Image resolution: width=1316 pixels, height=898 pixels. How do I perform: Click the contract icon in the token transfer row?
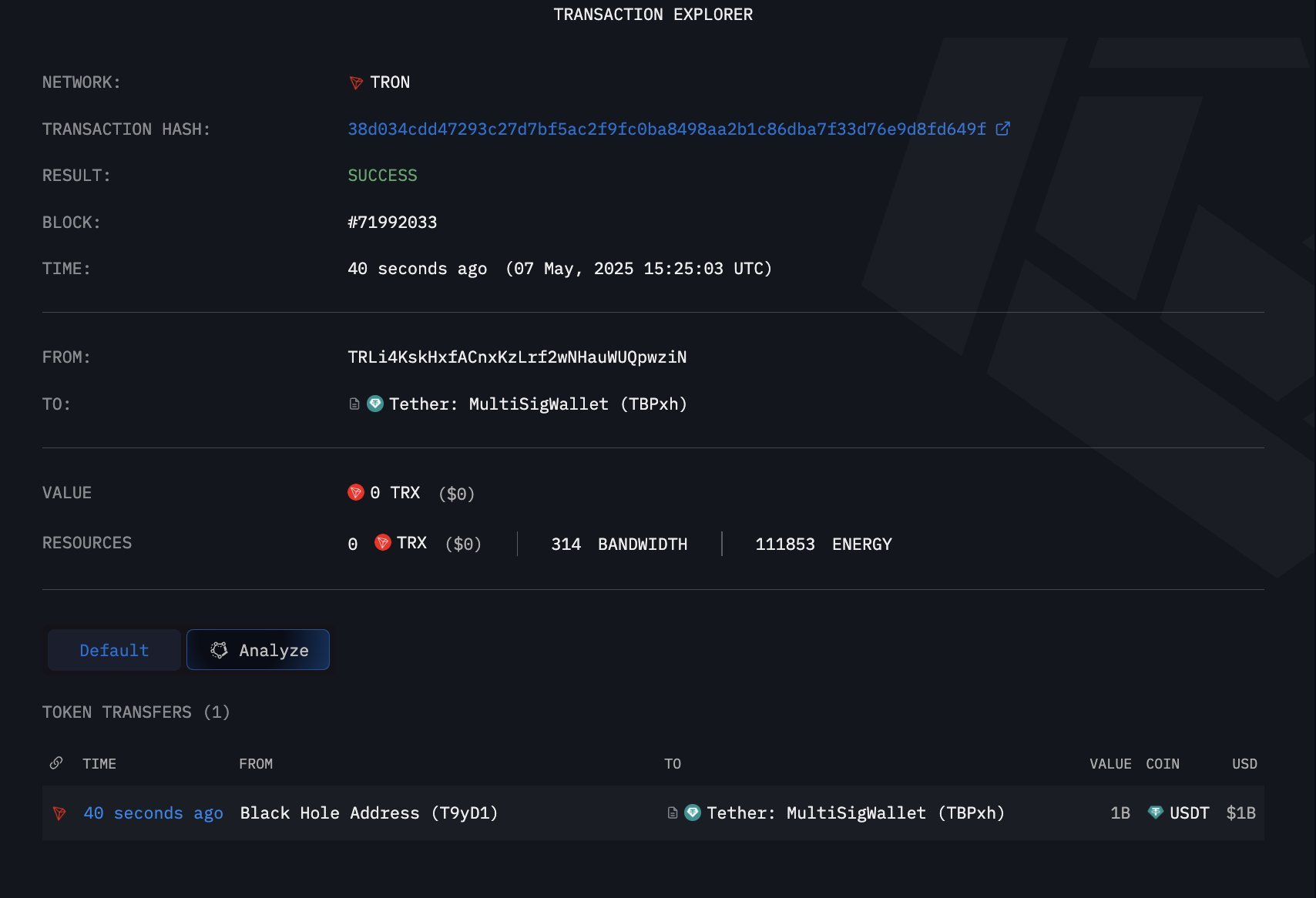(x=673, y=813)
